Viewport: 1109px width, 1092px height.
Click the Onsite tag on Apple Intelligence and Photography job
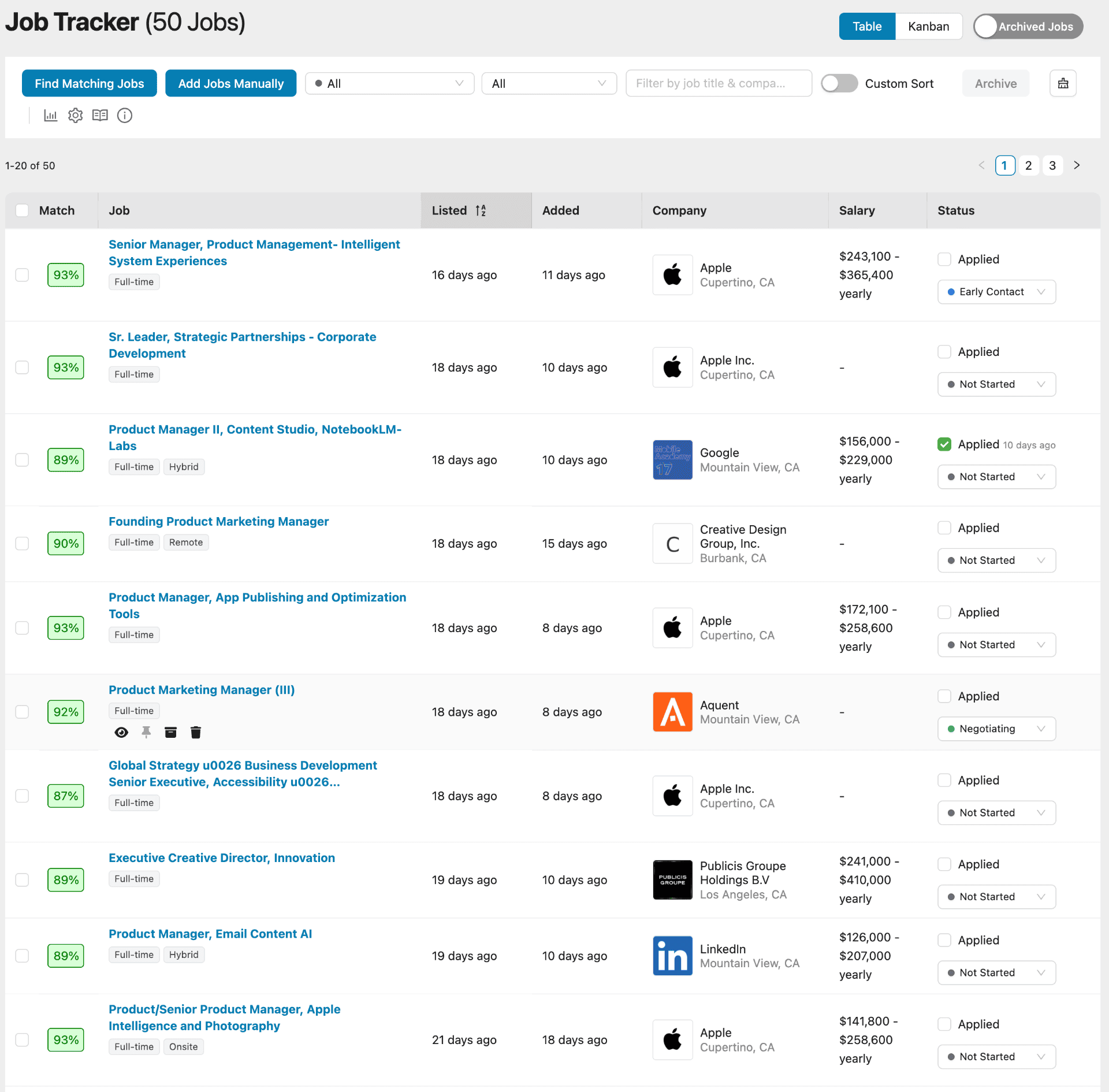(184, 1047)
